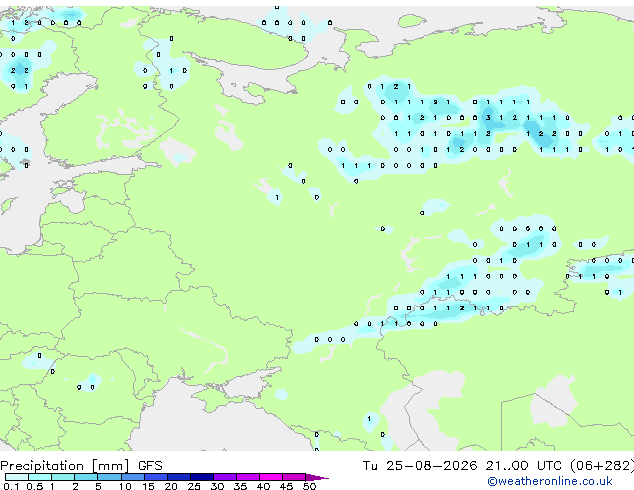Click the 45–50 mm legend color swatch
The height and width of the screenshot is (490, 634).
[294, 477]
